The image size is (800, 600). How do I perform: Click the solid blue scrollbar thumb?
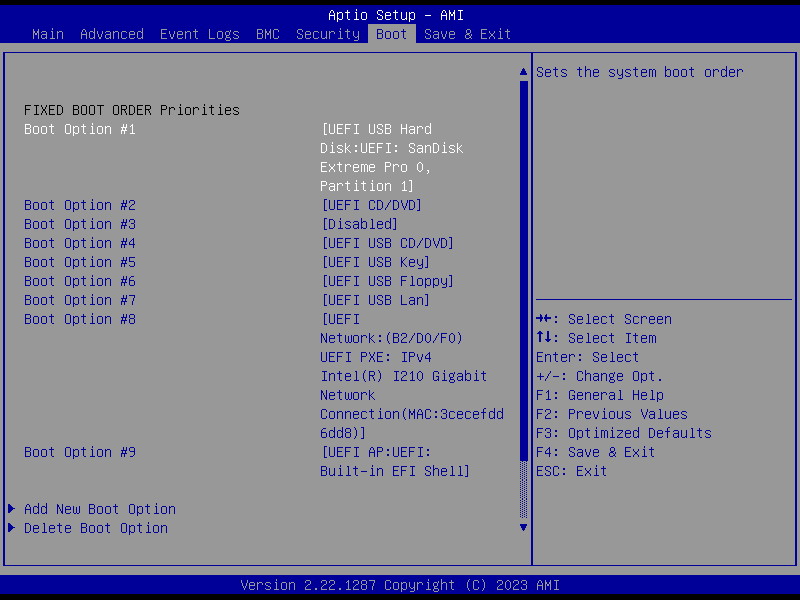click(523, 270)
